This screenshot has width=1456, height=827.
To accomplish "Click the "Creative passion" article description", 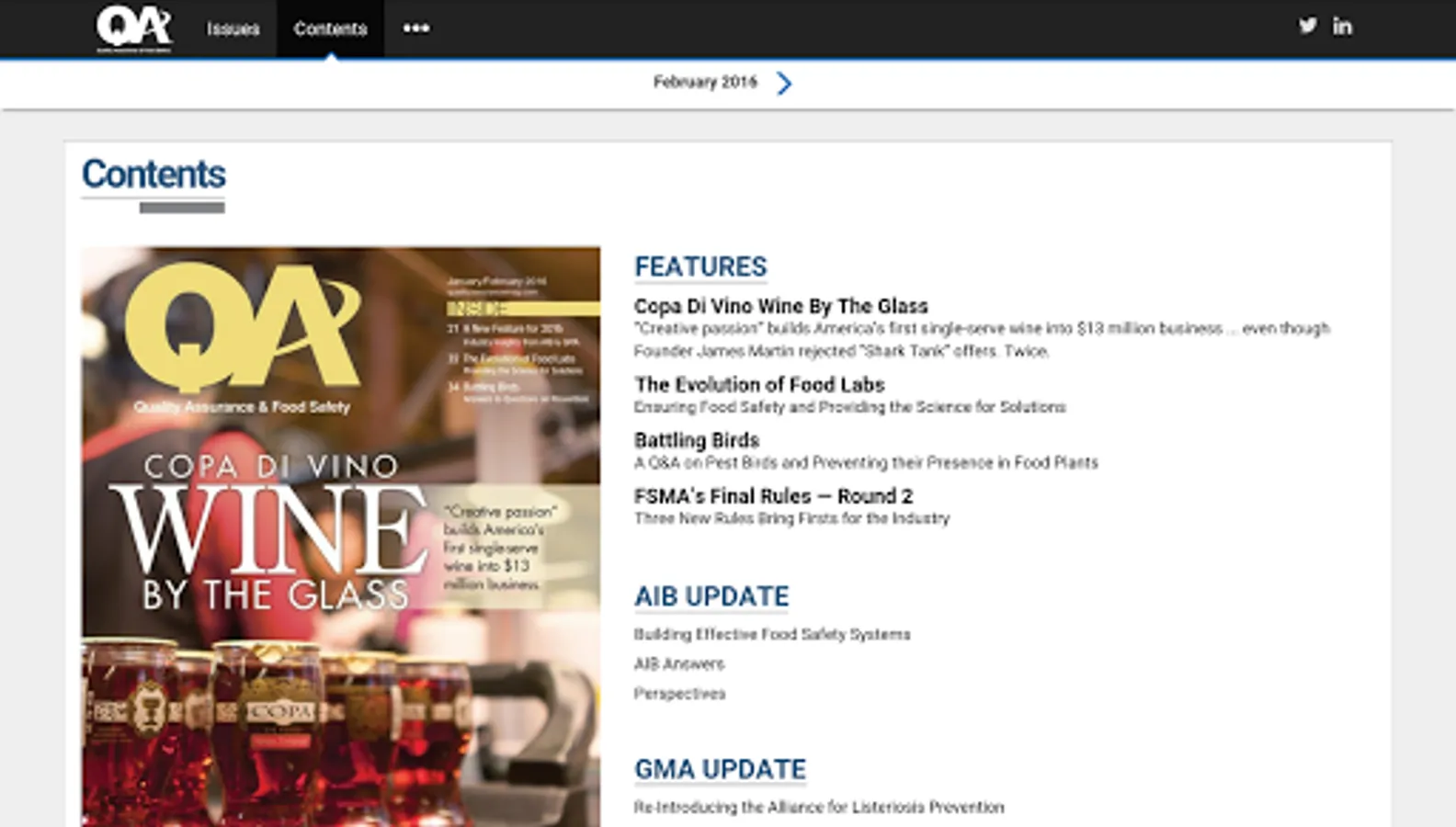I will 982,339.
